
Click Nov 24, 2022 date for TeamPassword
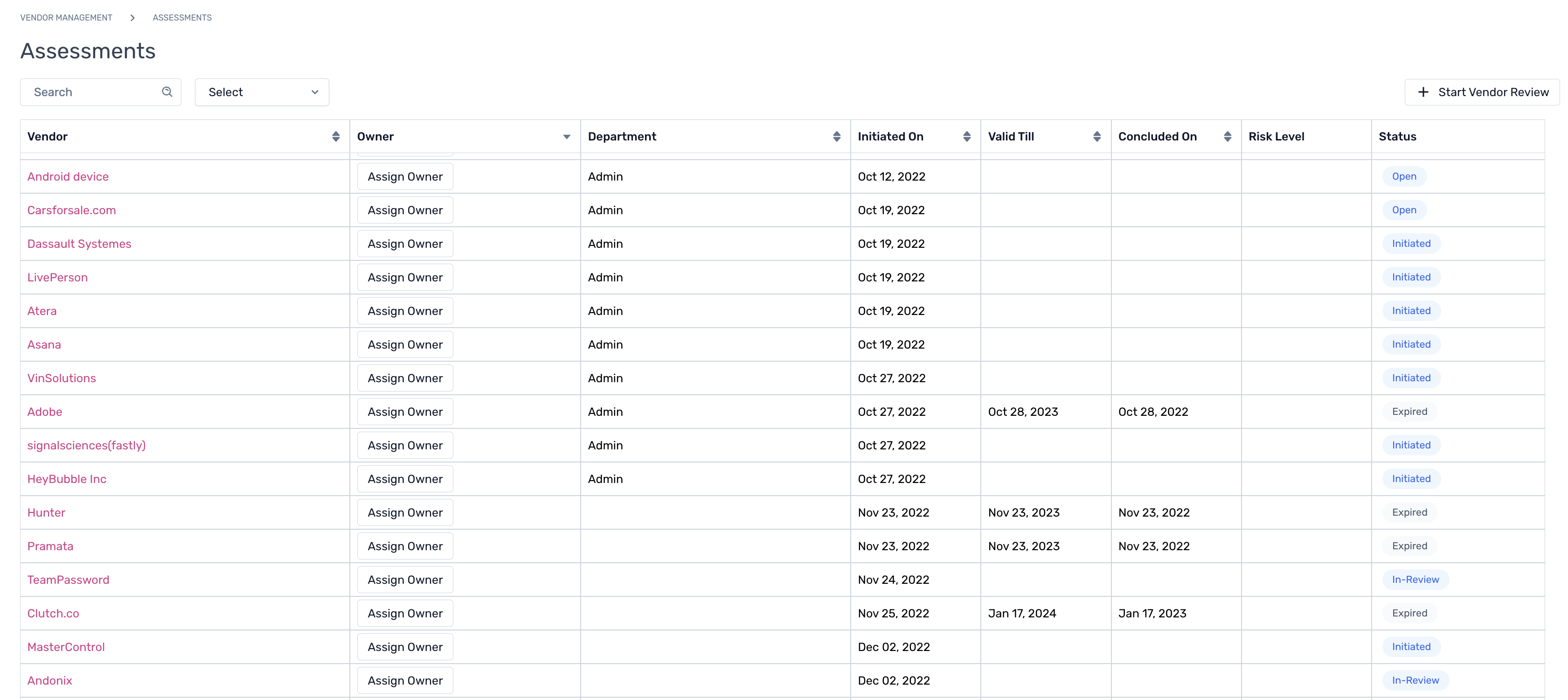pos(893,580)
